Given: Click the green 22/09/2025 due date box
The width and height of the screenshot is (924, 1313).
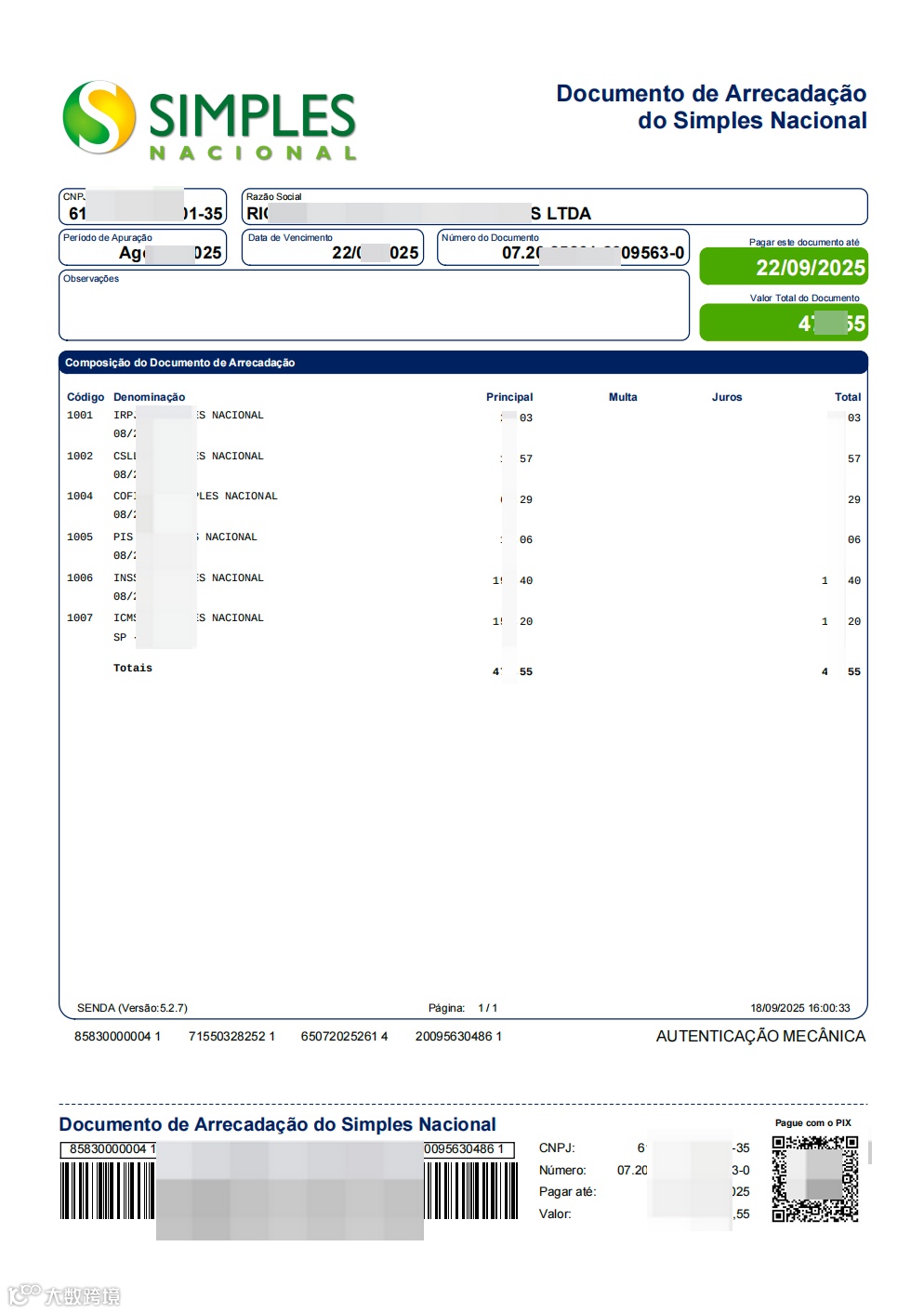Looking at the screenshot, I should (x=784, y=267).
